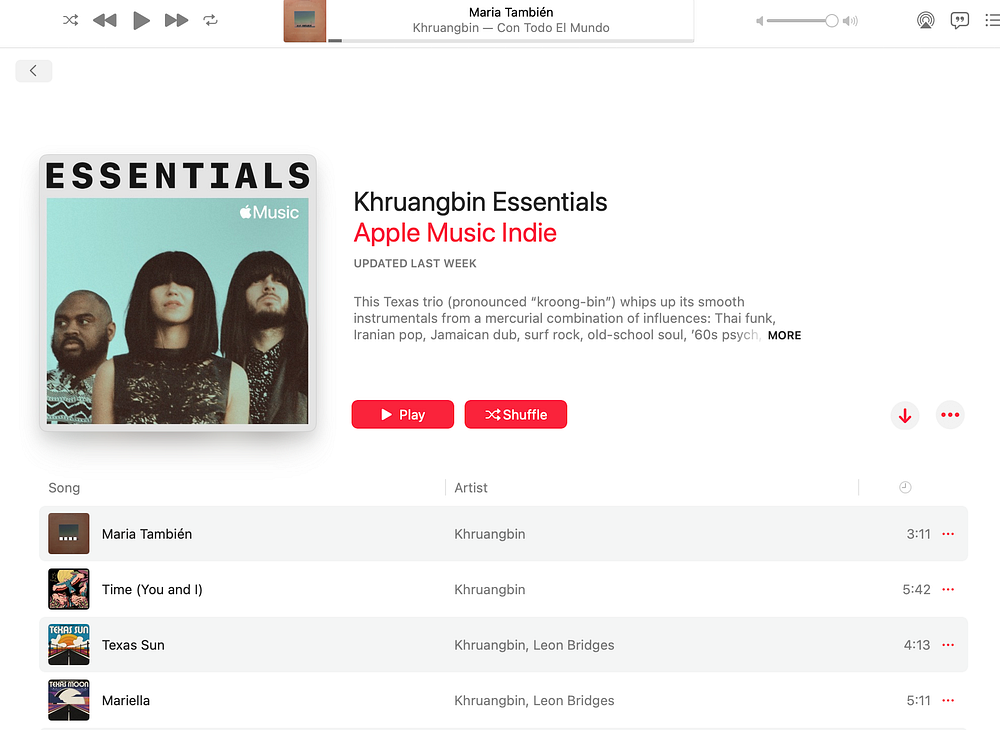Screen dimensions: 1000x730
Task: Toggle repeat mode in playback controls
Action: click(x=210, y=20)
